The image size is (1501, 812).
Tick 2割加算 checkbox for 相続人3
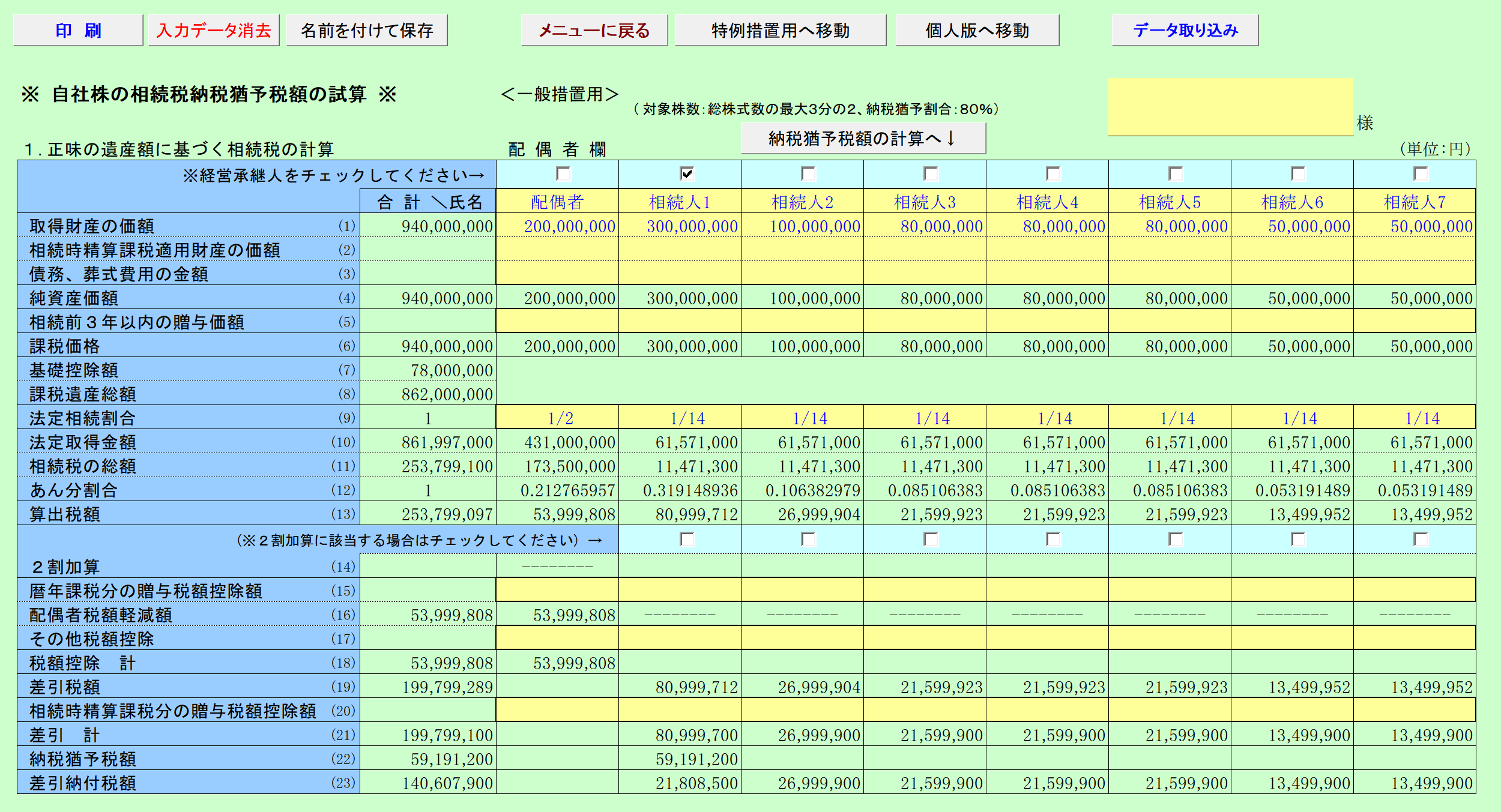tap(931, 539)
